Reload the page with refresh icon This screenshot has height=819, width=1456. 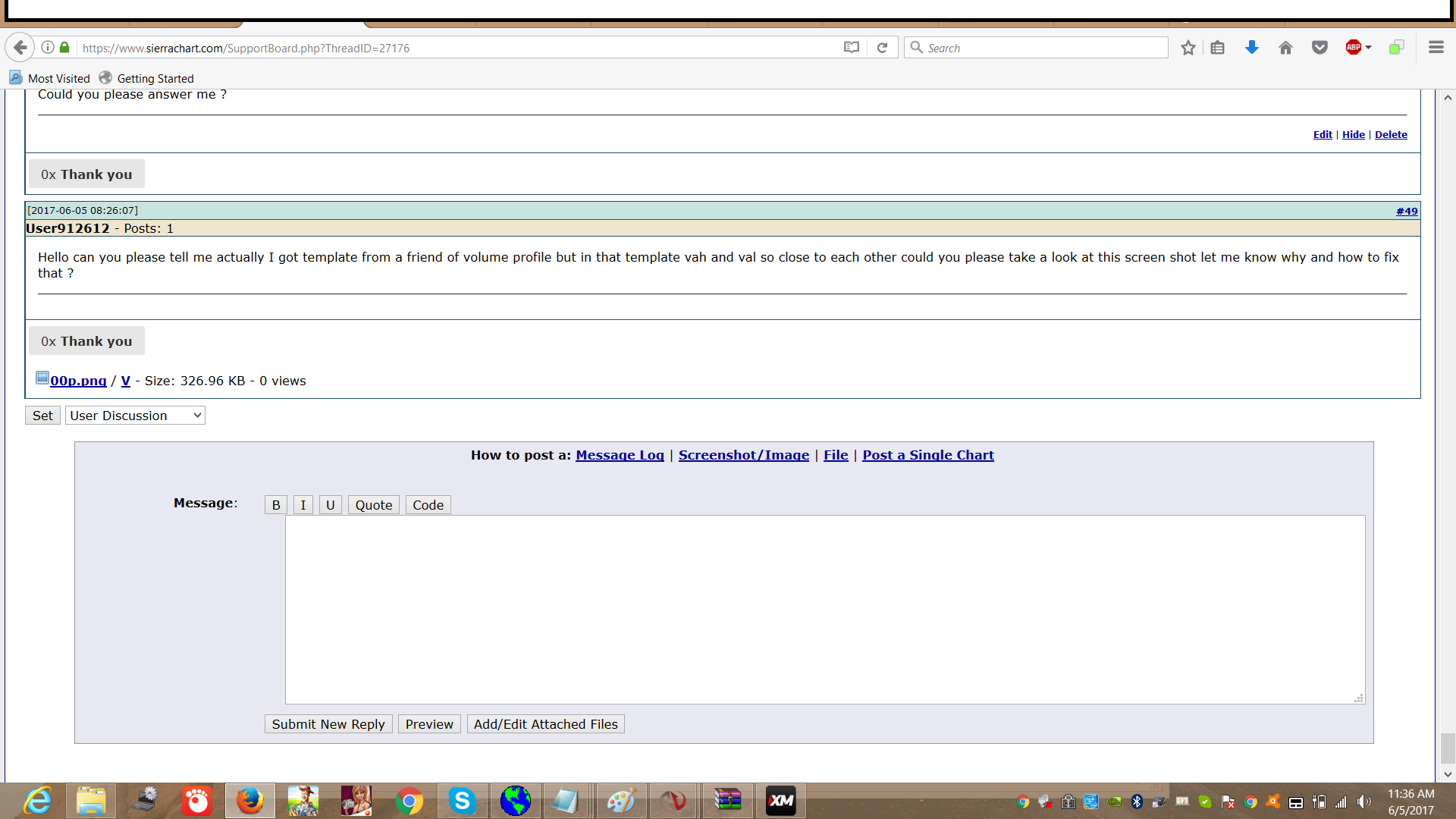(x=882, y=48)
